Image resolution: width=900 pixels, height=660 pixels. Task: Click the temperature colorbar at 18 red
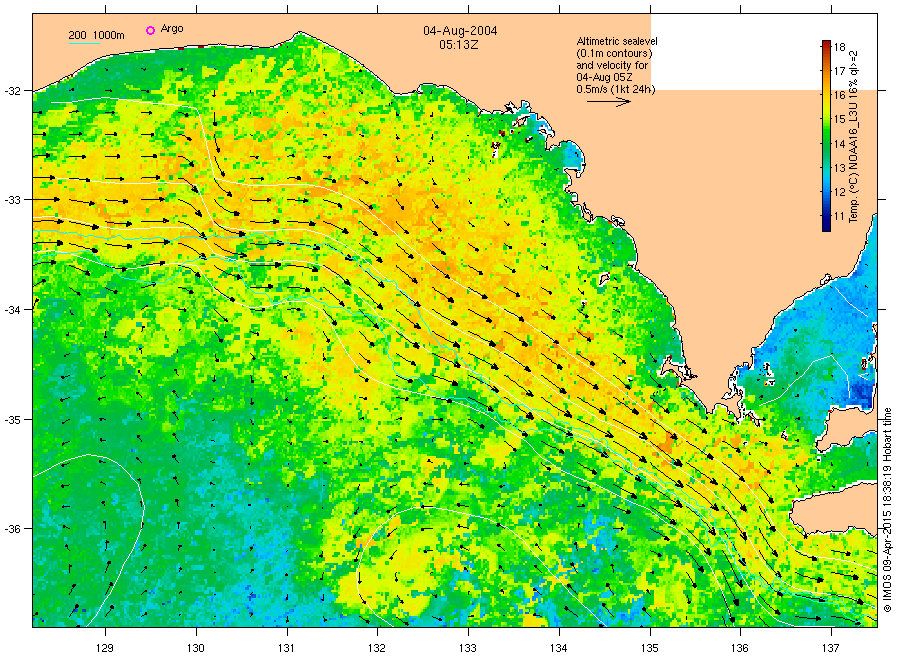(826, 46)
